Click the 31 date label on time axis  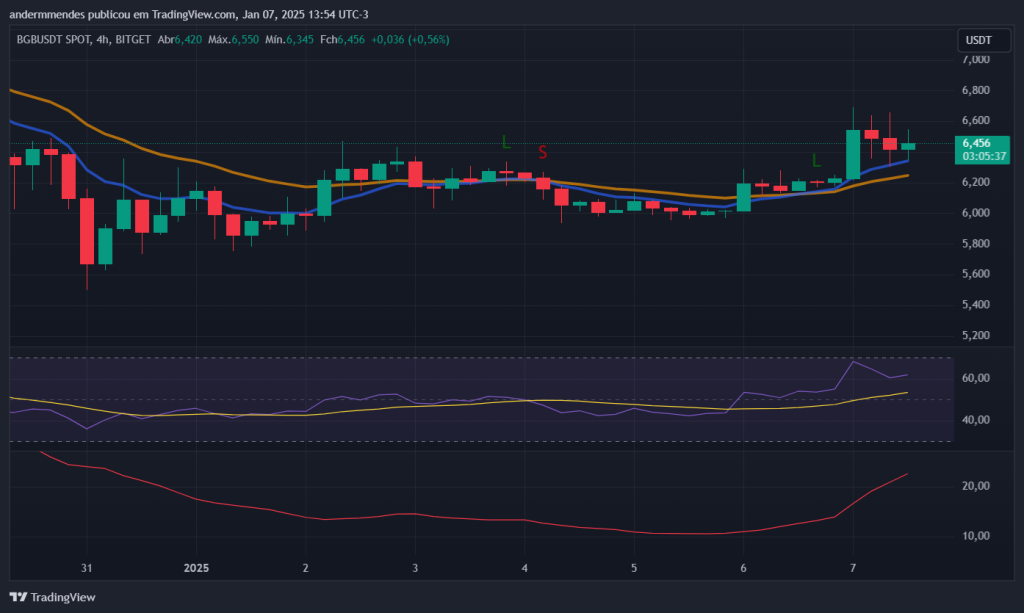tap(86, 568)
